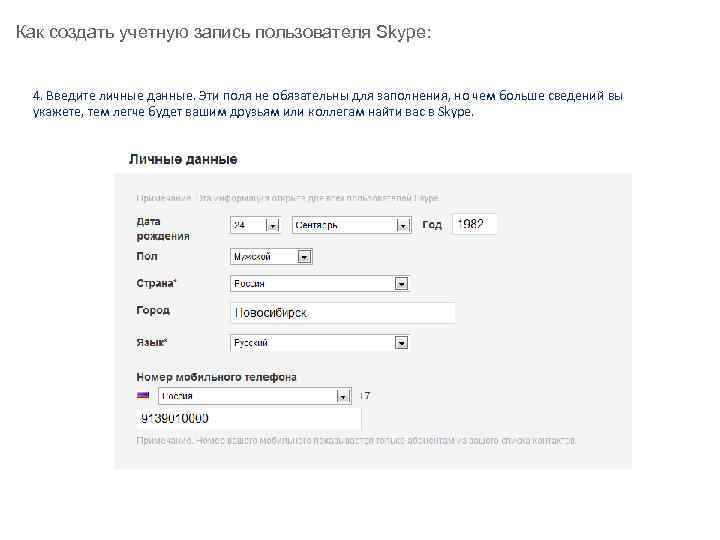Click the Год field containing 1982

473,225
